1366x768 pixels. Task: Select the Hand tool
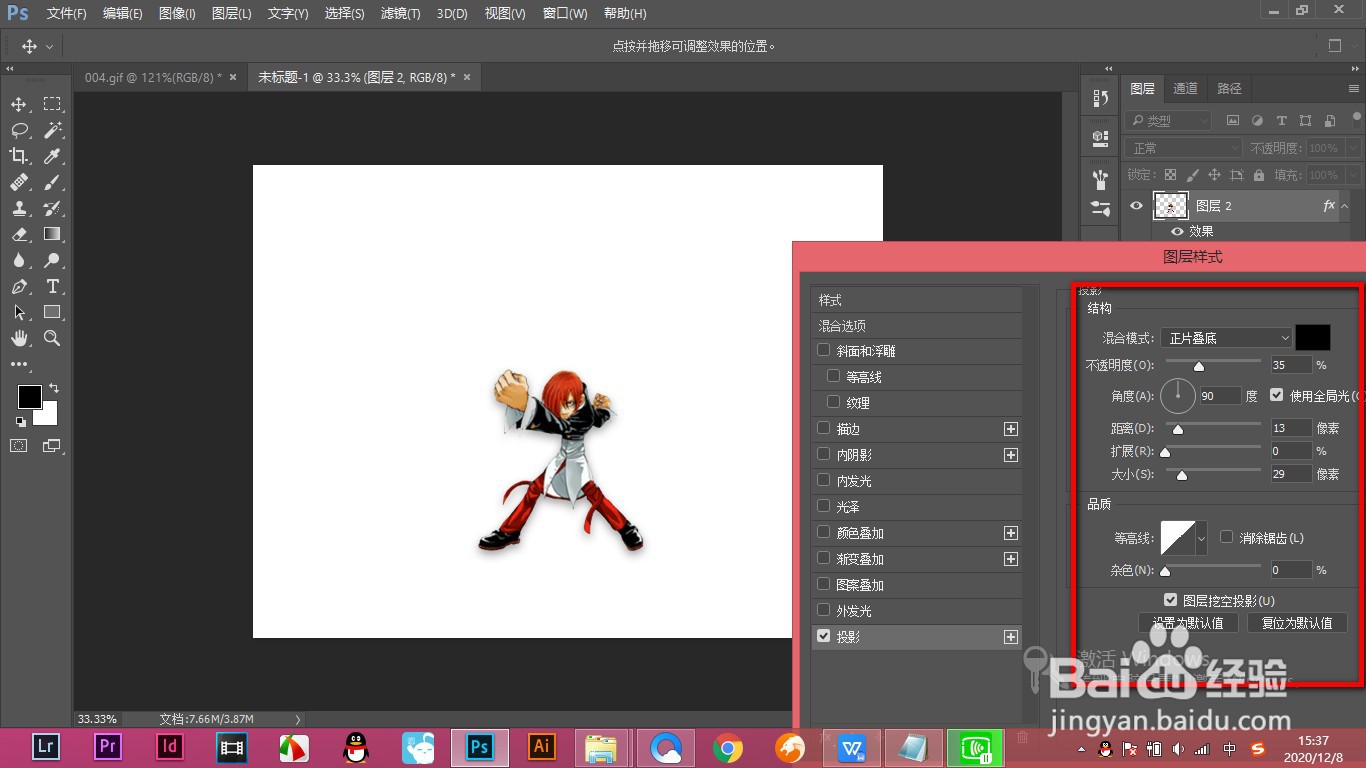[x=19, y=338]
